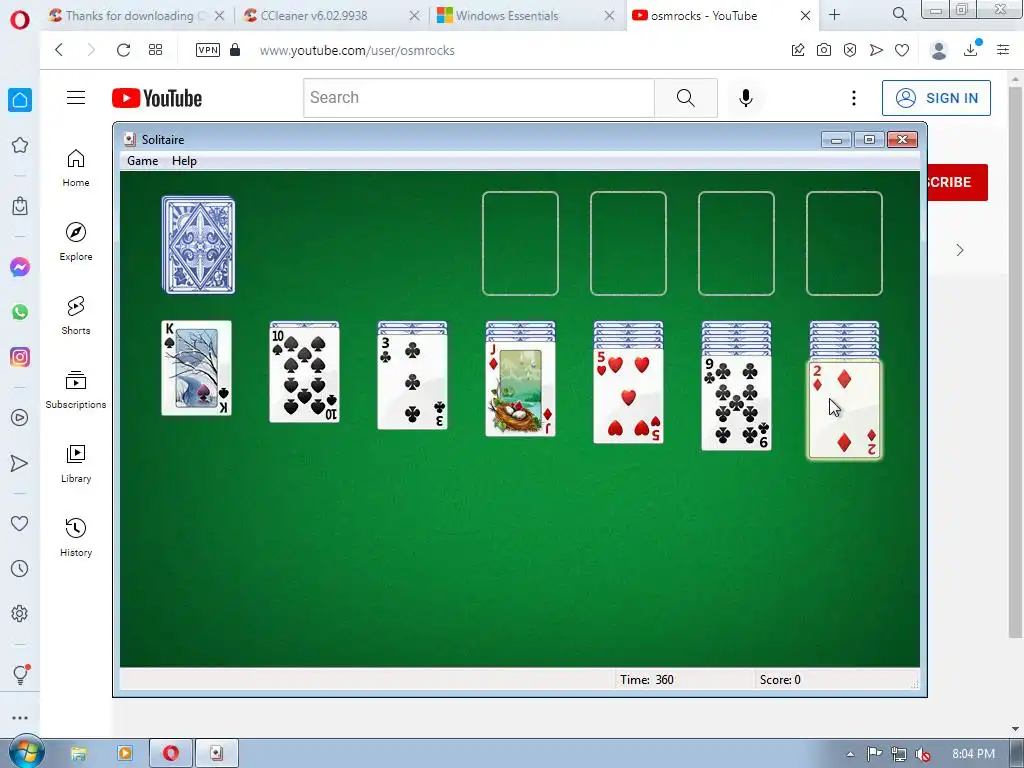Viewport: 1024px width, 768px height.
Task: Open the shopping bag icon in sidebar
Action: tap(20, 206)
